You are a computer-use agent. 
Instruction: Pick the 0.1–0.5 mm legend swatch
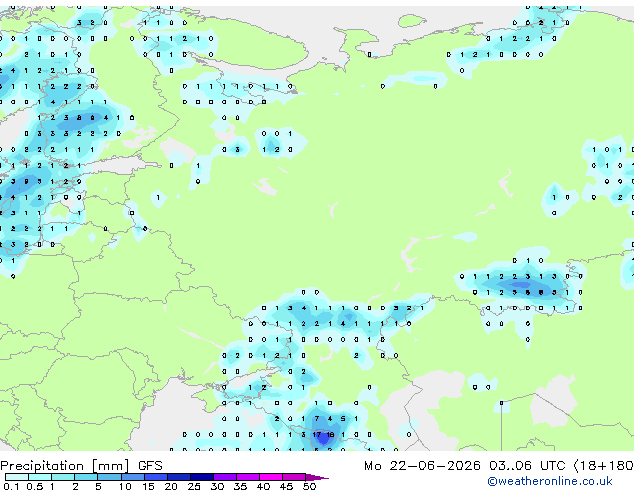tap(17, 477)
